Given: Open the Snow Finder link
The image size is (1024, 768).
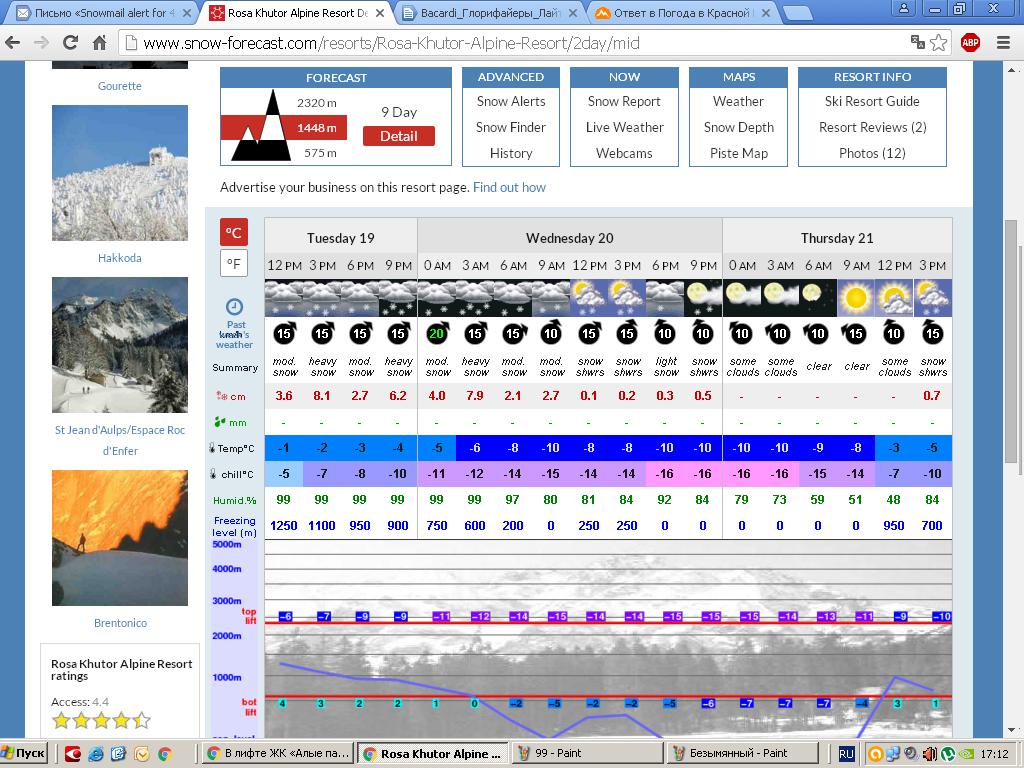Looking at the screenshot, I should (x=511, y=127).
